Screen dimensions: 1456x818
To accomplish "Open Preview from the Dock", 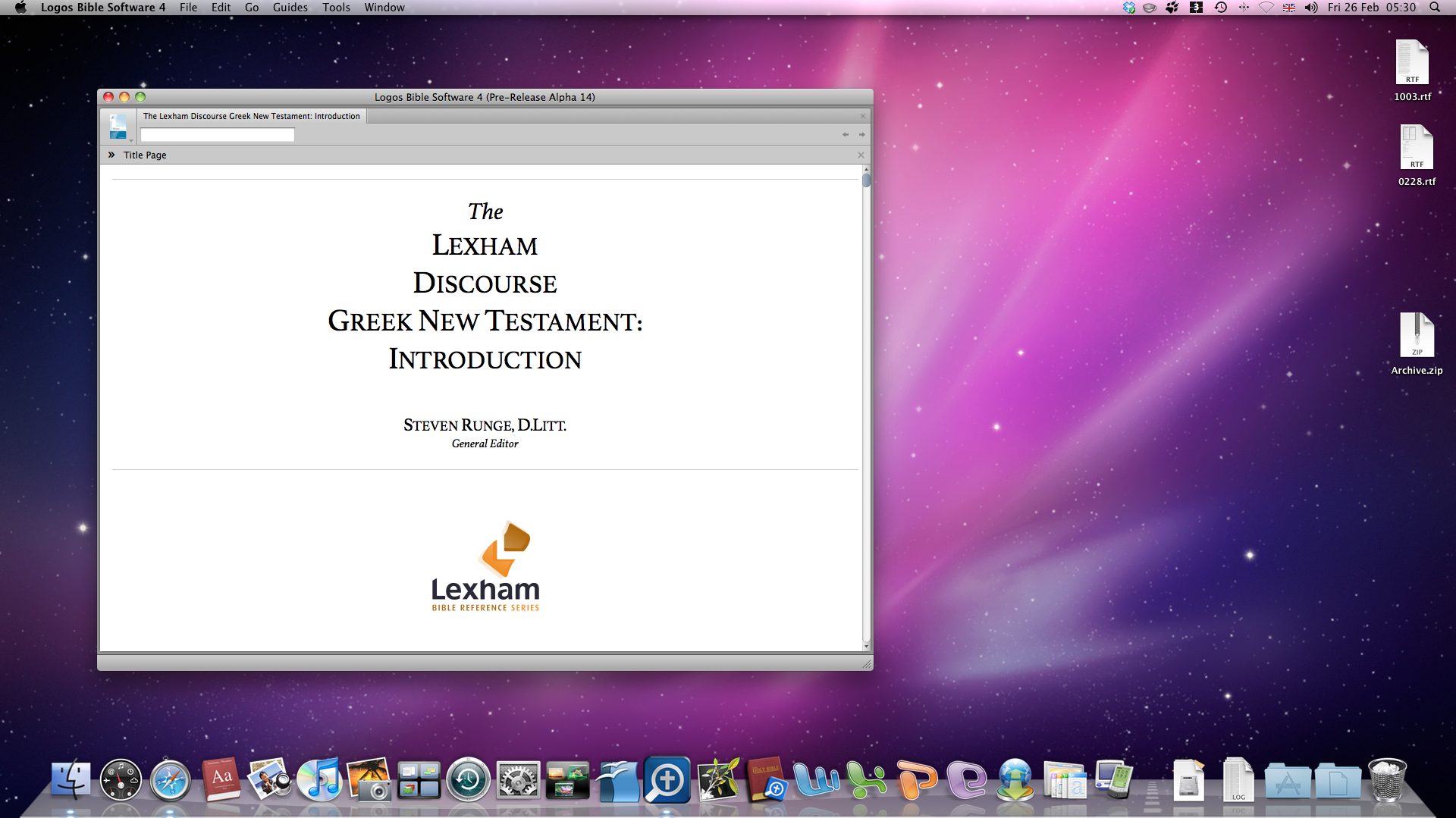I will [x=270, y=780].
